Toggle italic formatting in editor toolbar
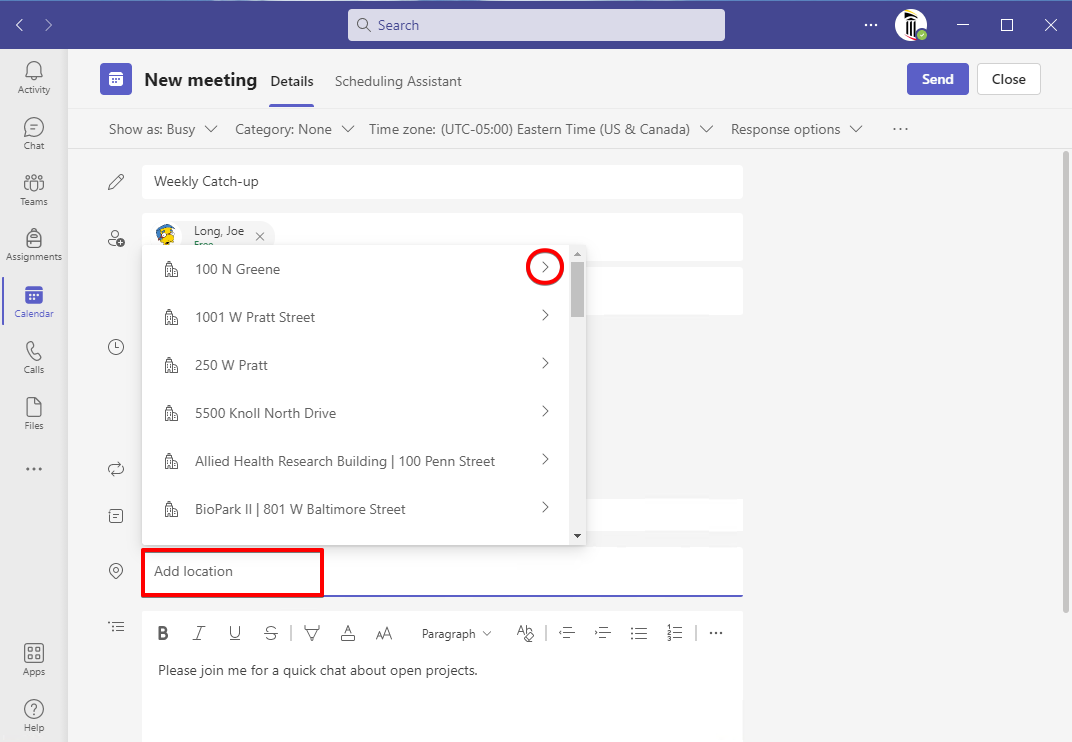This screenshot has width=1072, height=742. pyautogui.click(x=199, y=633)
